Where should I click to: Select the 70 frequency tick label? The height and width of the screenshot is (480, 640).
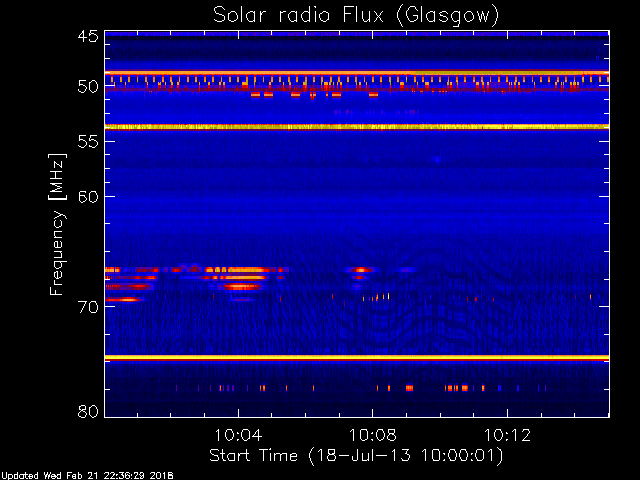click(88, 307)
